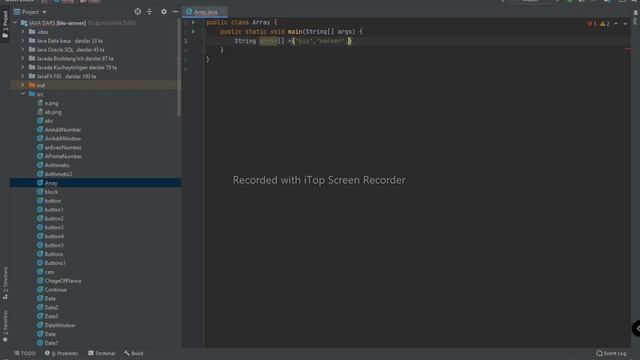The width and height of the screenshot is (640, 360).
Task: Expand the .idea folder
Action: pyautogui.click(x=23, y=31)
